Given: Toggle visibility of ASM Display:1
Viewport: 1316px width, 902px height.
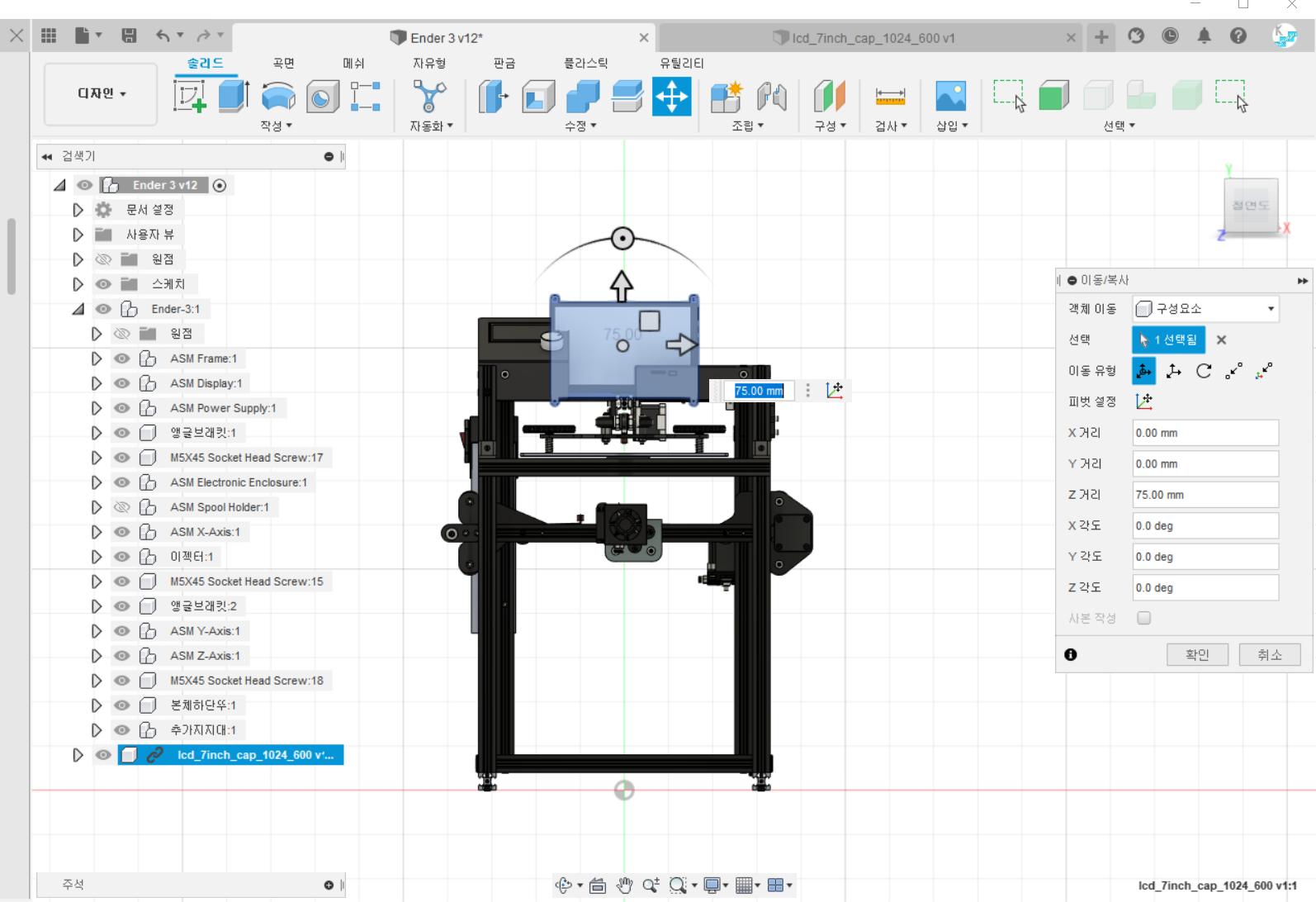Looking at the screenshot, I should pyautogui.click(x=122, y=383).
